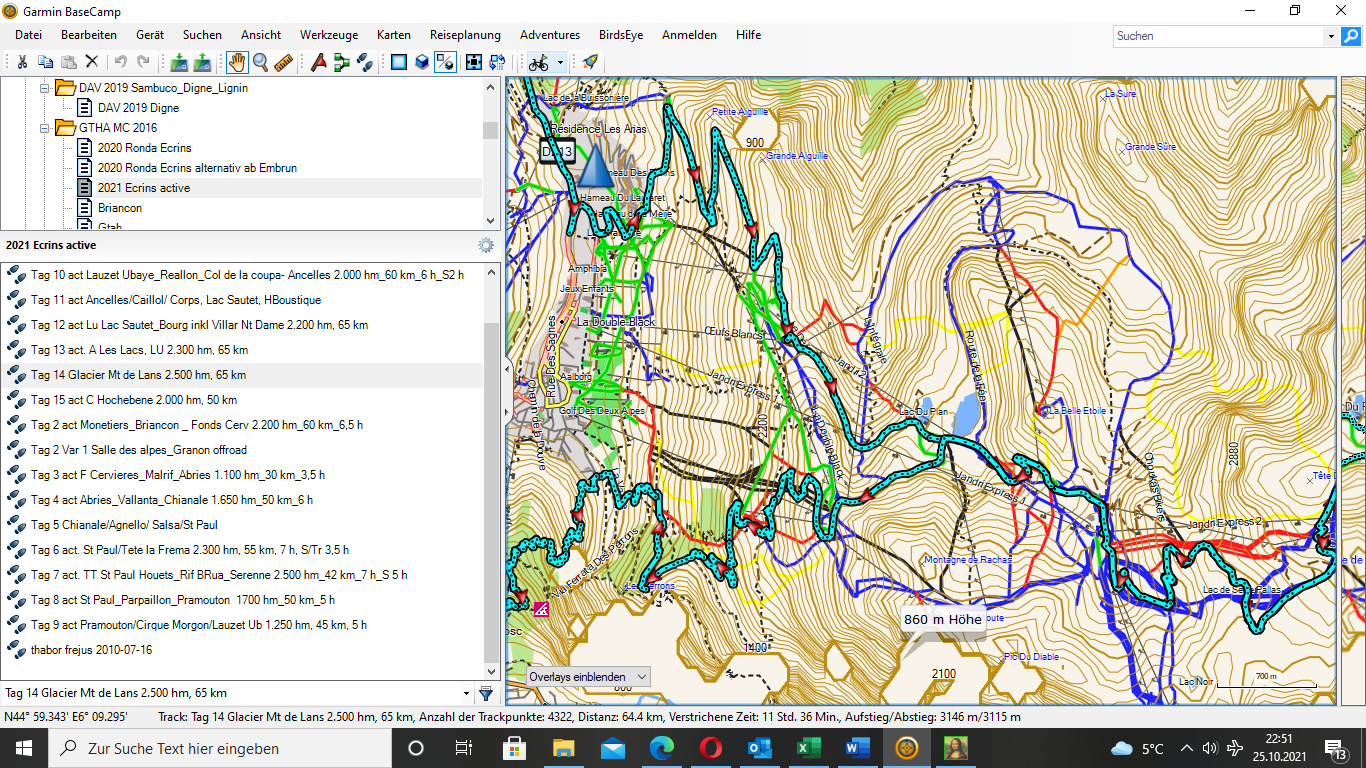Viewport: 1366px width, 768px height.
Task: Click the taskbar search box
Action: [219, 748]
